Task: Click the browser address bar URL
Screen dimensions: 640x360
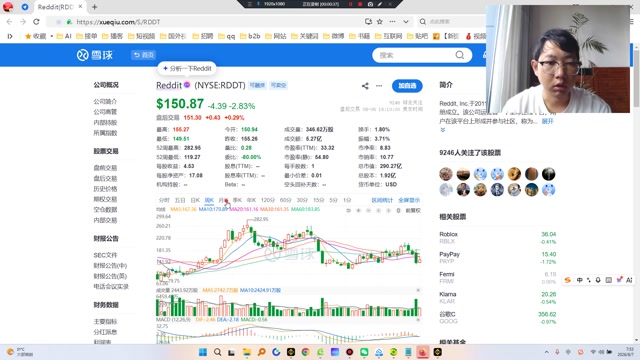Action: point(118,22)
